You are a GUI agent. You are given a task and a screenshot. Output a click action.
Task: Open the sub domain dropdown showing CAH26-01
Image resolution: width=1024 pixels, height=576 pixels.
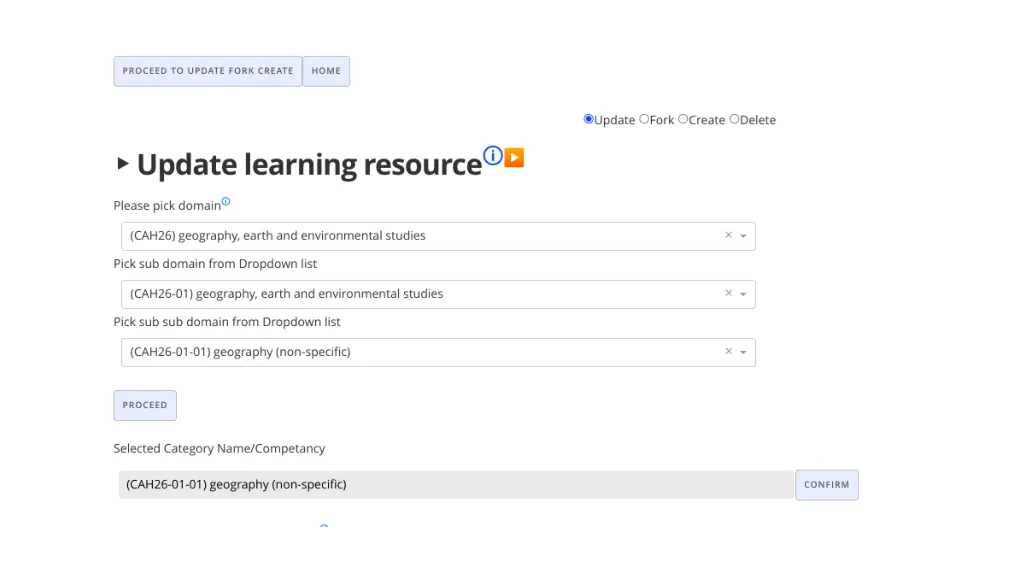tap(438, 294)
